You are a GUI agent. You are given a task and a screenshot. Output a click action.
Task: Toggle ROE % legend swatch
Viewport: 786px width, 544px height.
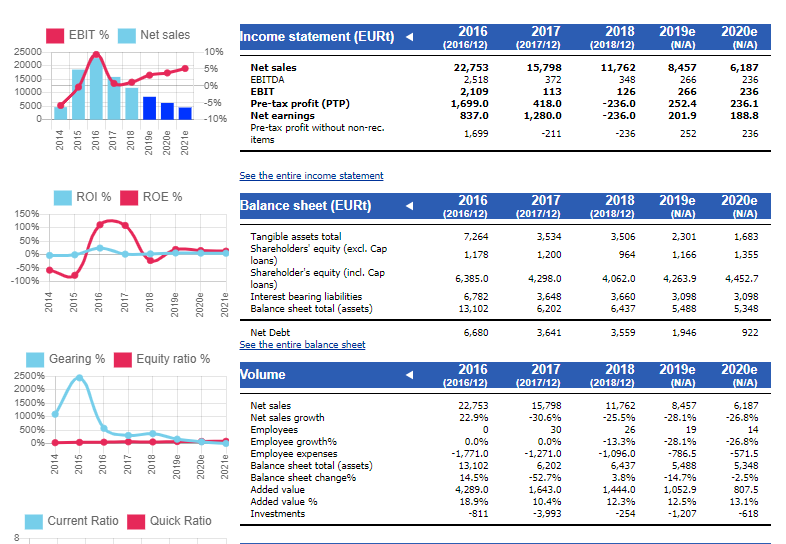pyautogui.click(x=129, y=198)
